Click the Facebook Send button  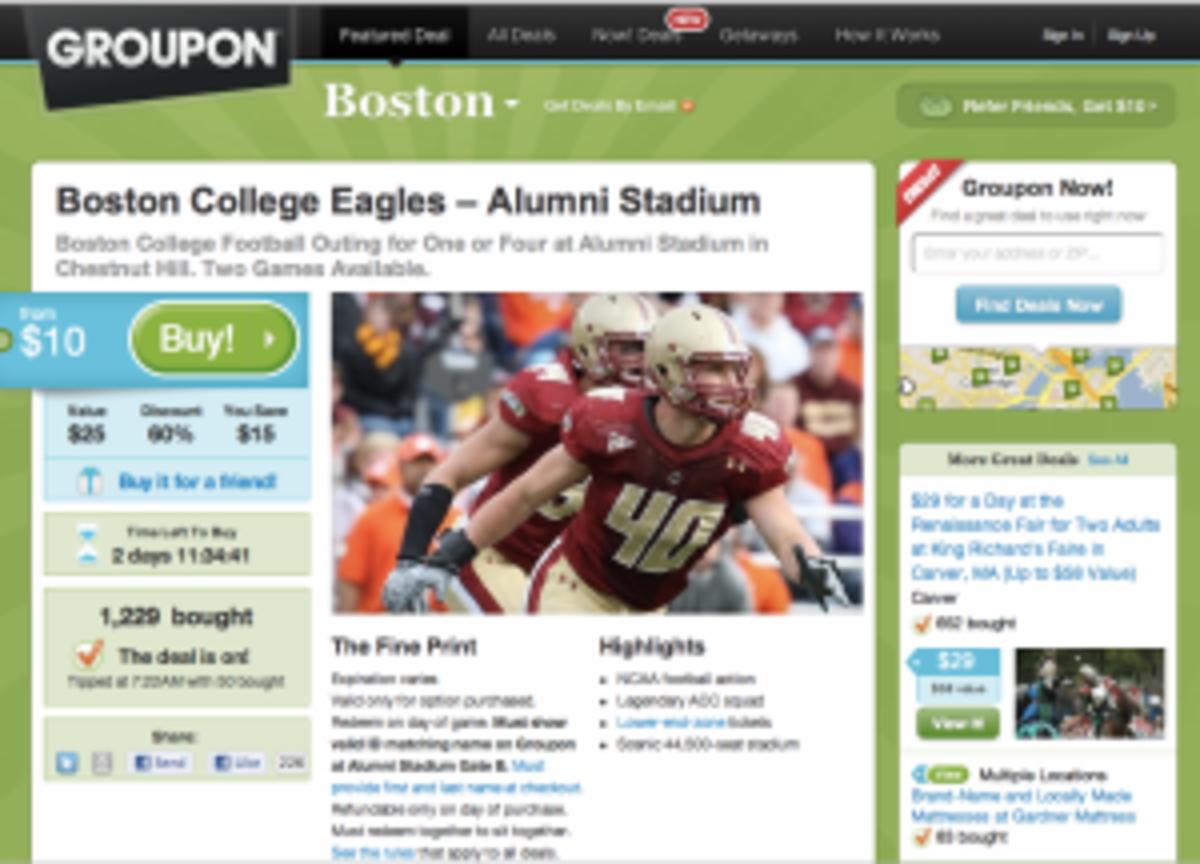point(160,763)
